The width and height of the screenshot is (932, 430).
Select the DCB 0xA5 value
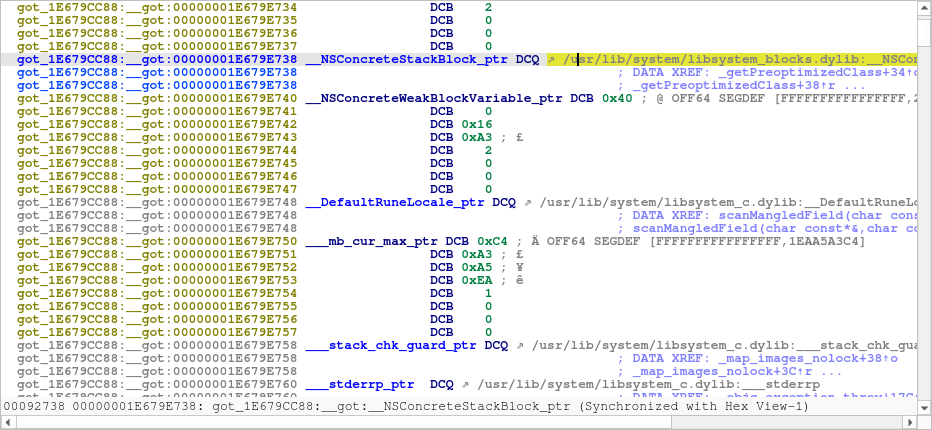pyautogui.click(x=477, y=268)
